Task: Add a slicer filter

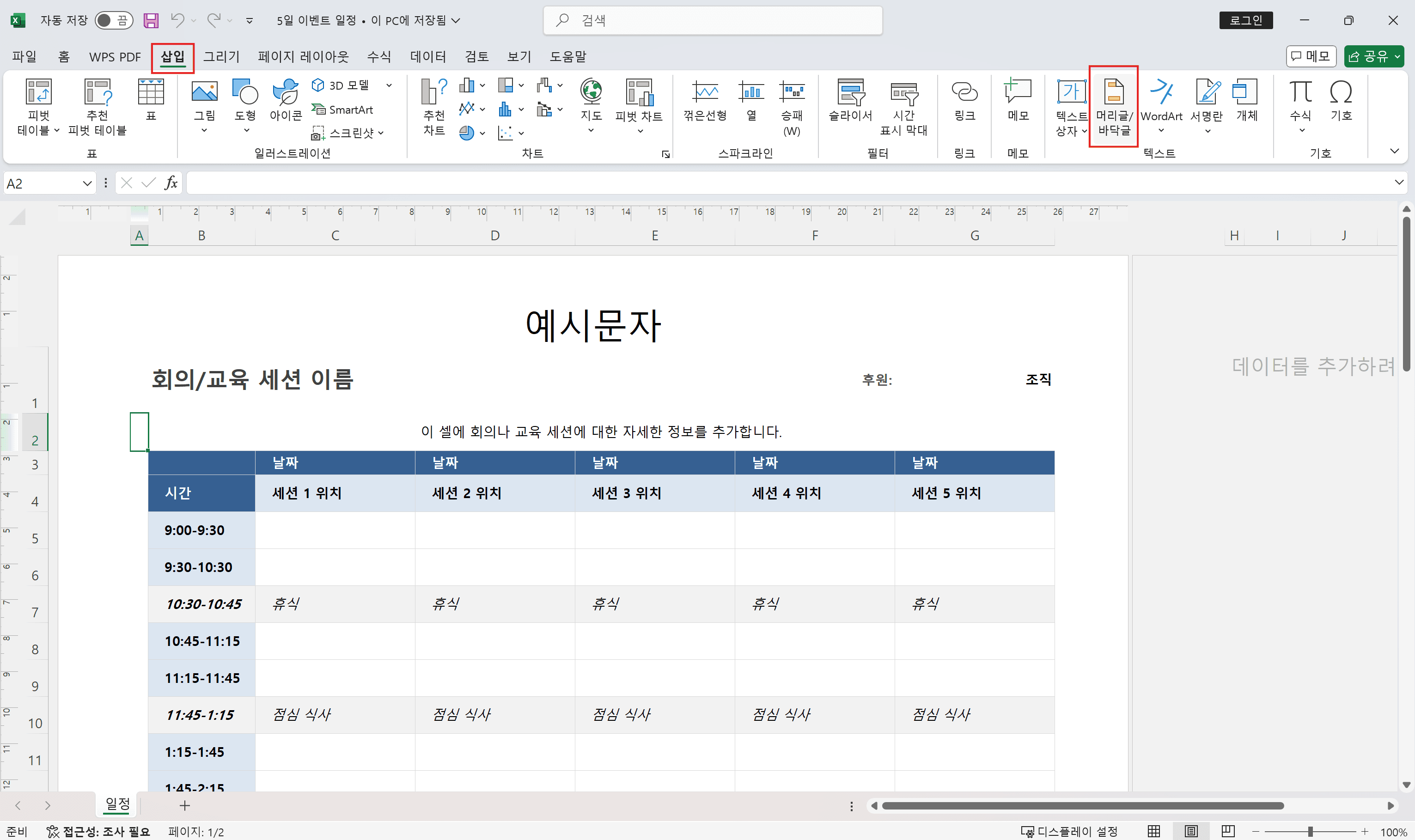Action: [850, 105]
